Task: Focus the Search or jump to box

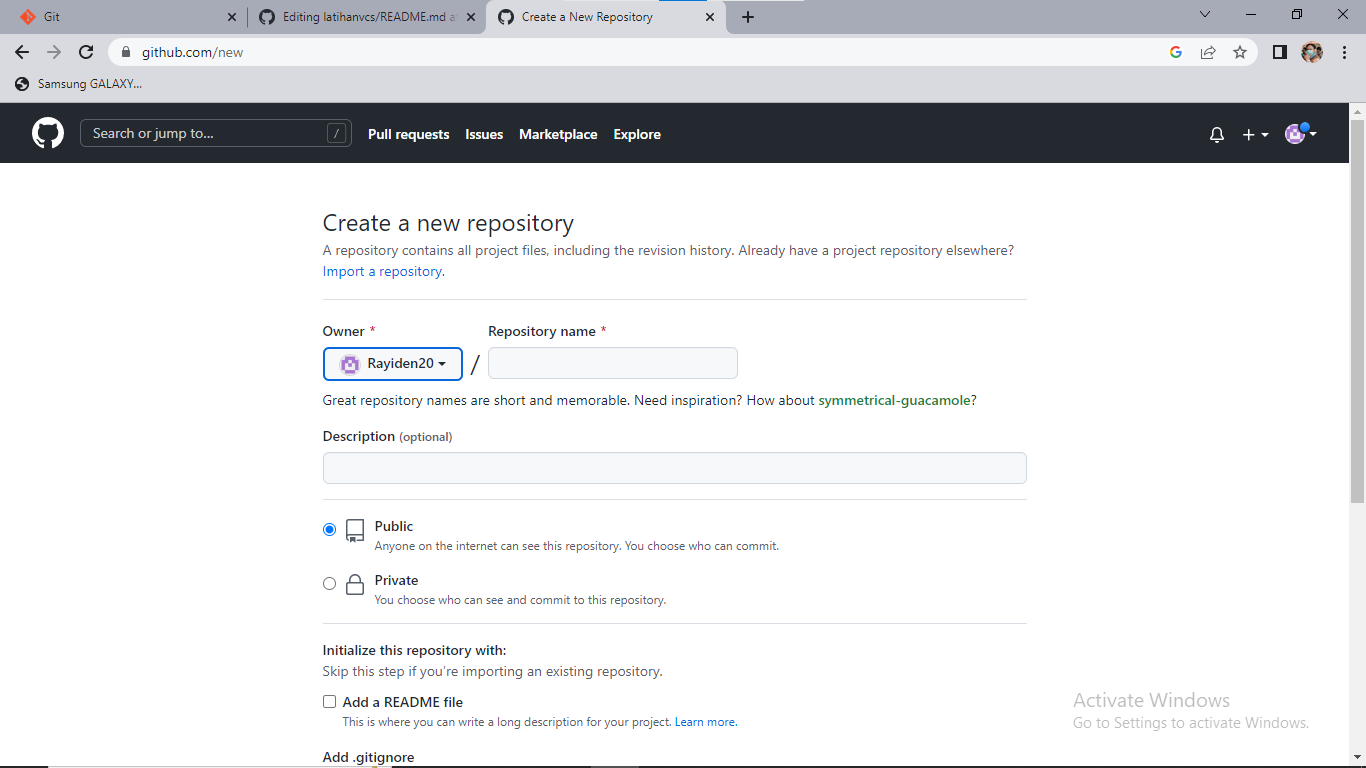Action: [216, 133]
